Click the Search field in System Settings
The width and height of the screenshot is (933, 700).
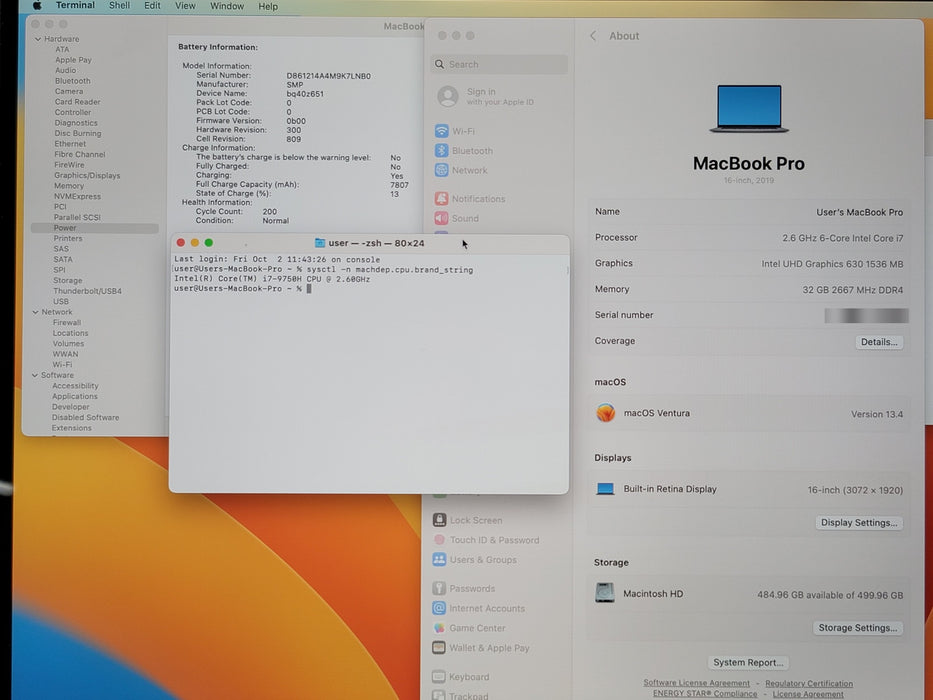click(499, 64)
